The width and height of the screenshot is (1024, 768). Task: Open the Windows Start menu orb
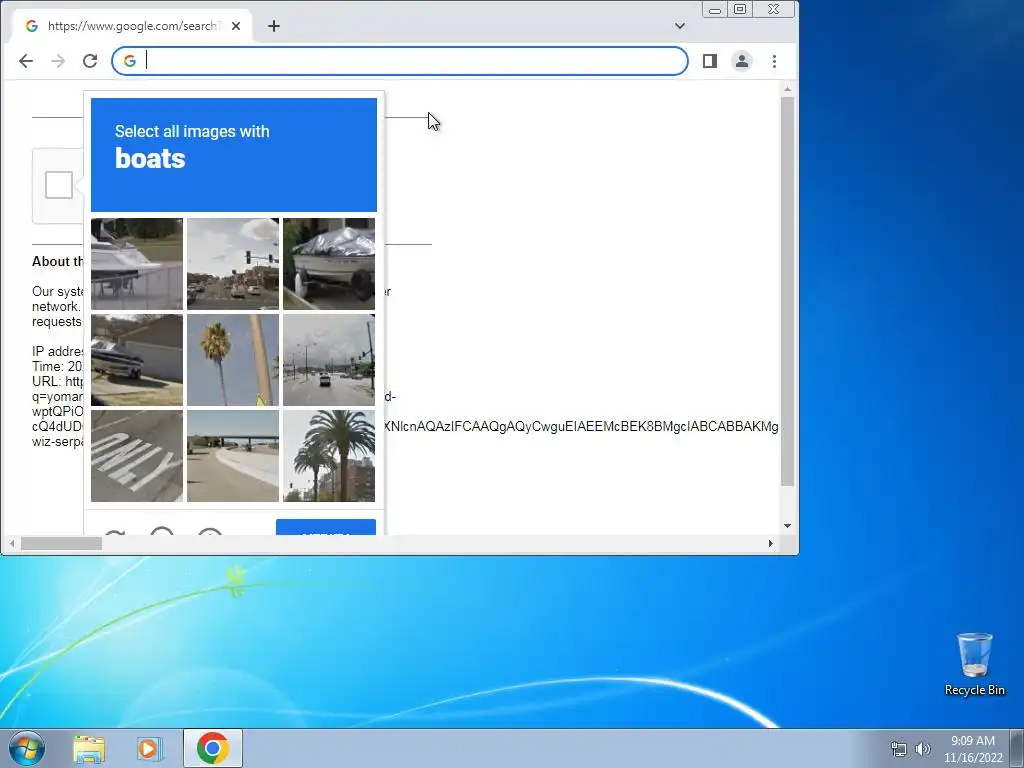[x=27, y=748]
